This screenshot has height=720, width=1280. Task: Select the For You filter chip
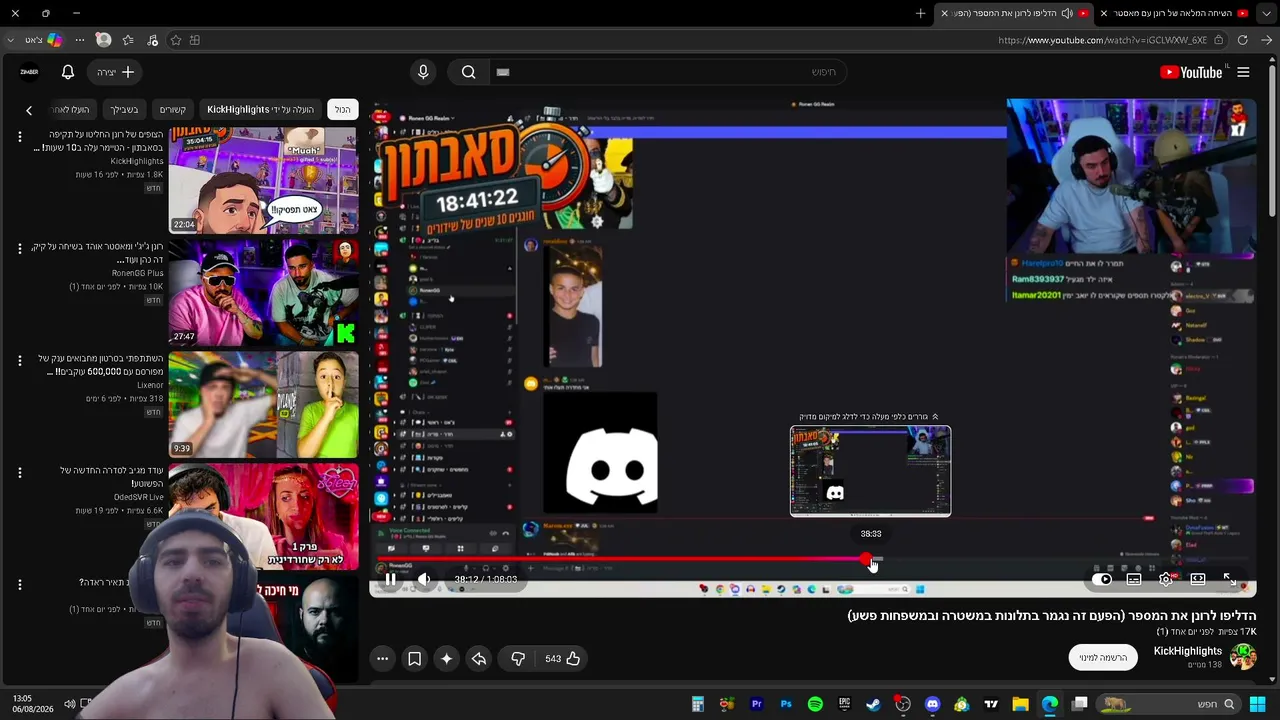124,110
